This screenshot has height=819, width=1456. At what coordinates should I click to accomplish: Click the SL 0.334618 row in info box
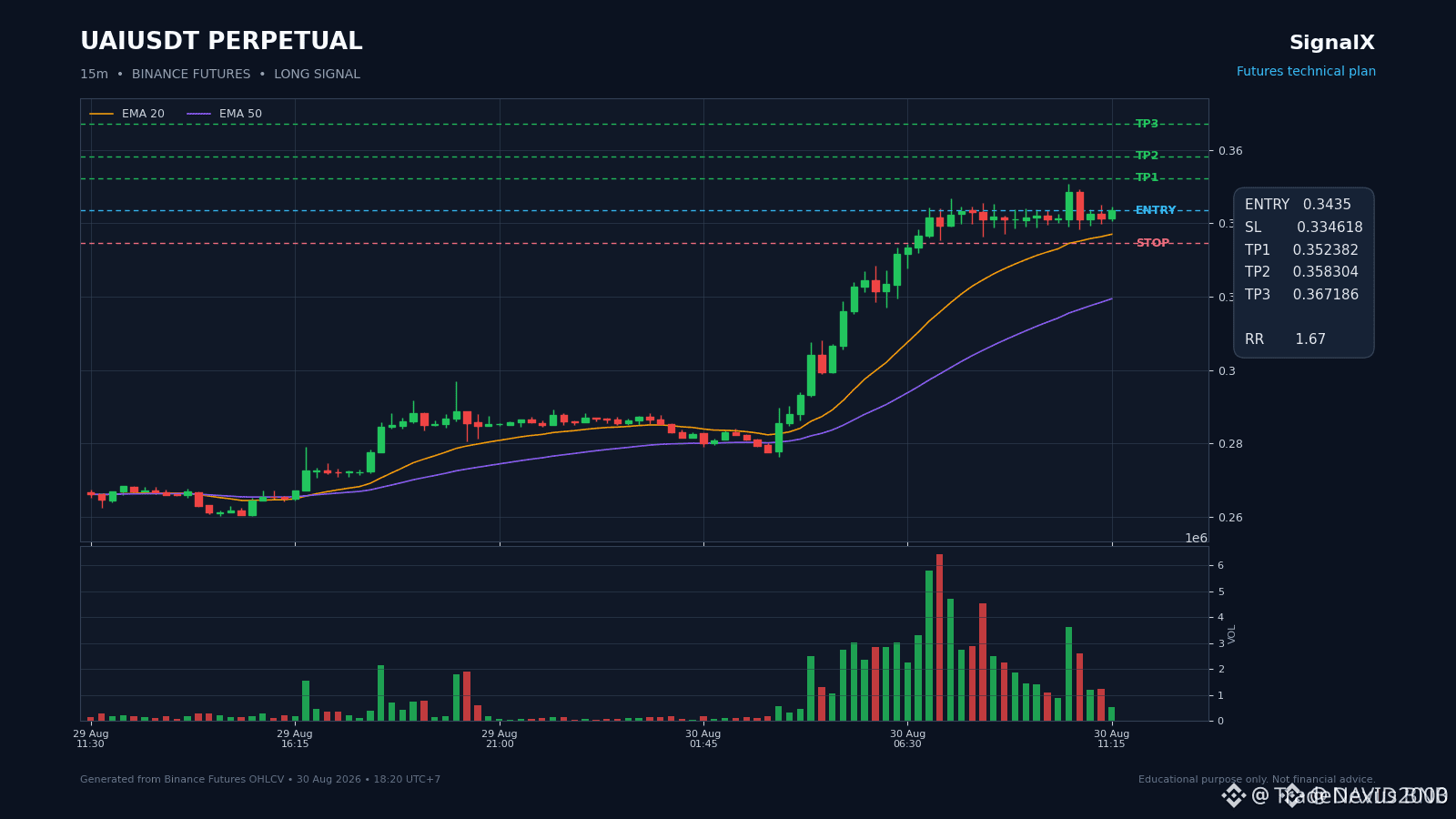(1303, 227)
